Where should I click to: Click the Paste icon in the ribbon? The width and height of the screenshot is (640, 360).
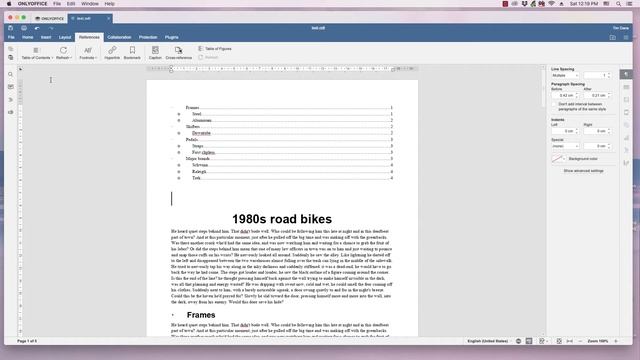(11, 58)
